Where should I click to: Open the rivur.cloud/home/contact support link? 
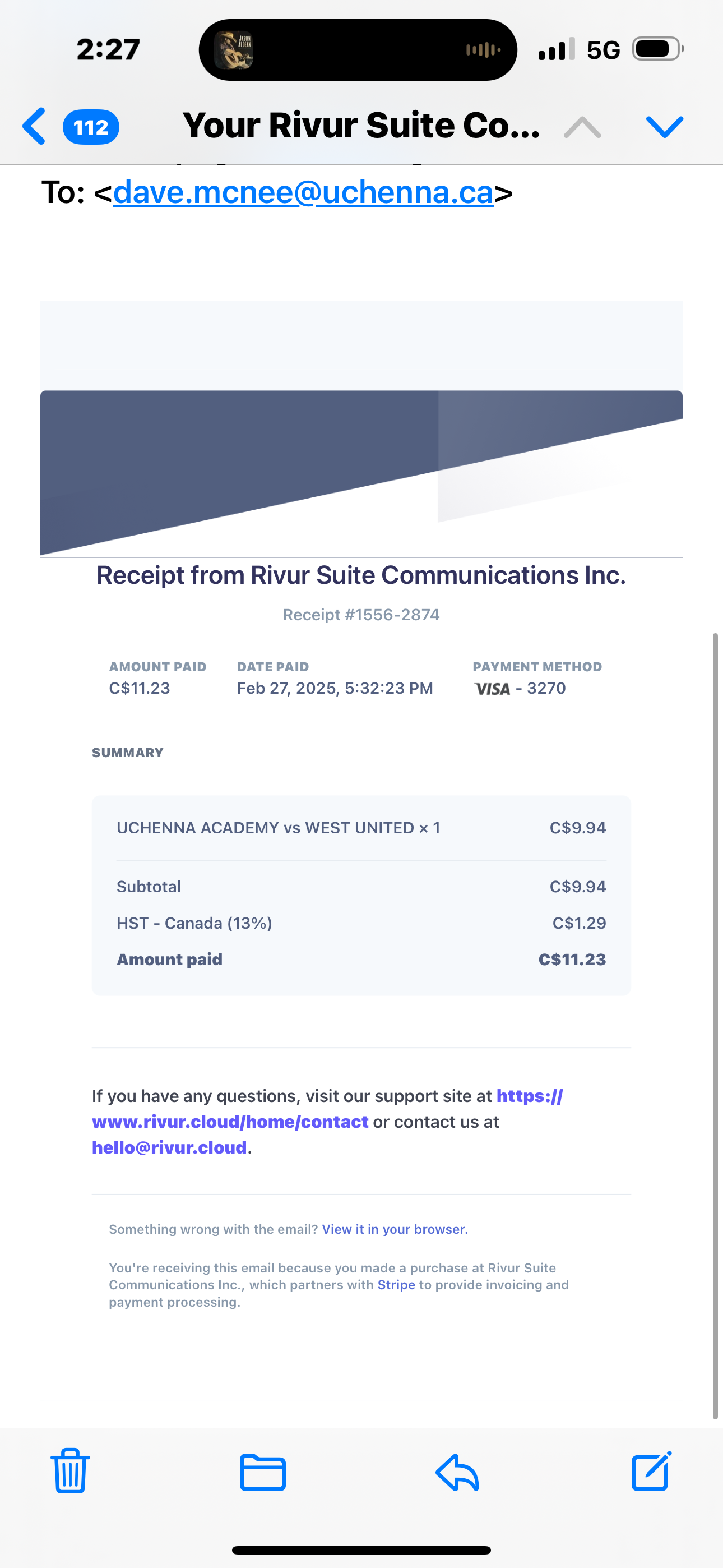pos(327,1109)
